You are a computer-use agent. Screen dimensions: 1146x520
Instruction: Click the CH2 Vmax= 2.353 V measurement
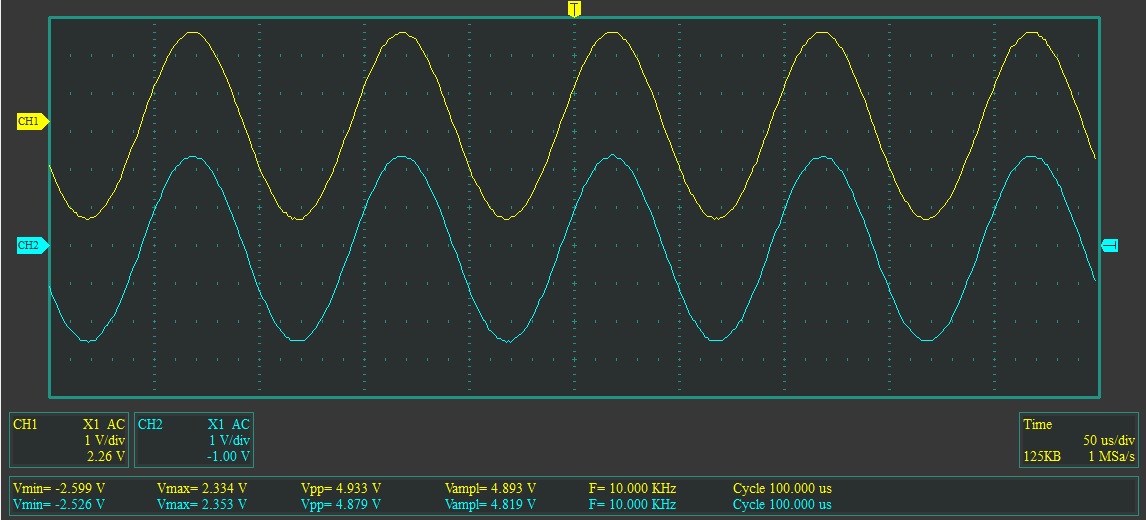(202, 504)
